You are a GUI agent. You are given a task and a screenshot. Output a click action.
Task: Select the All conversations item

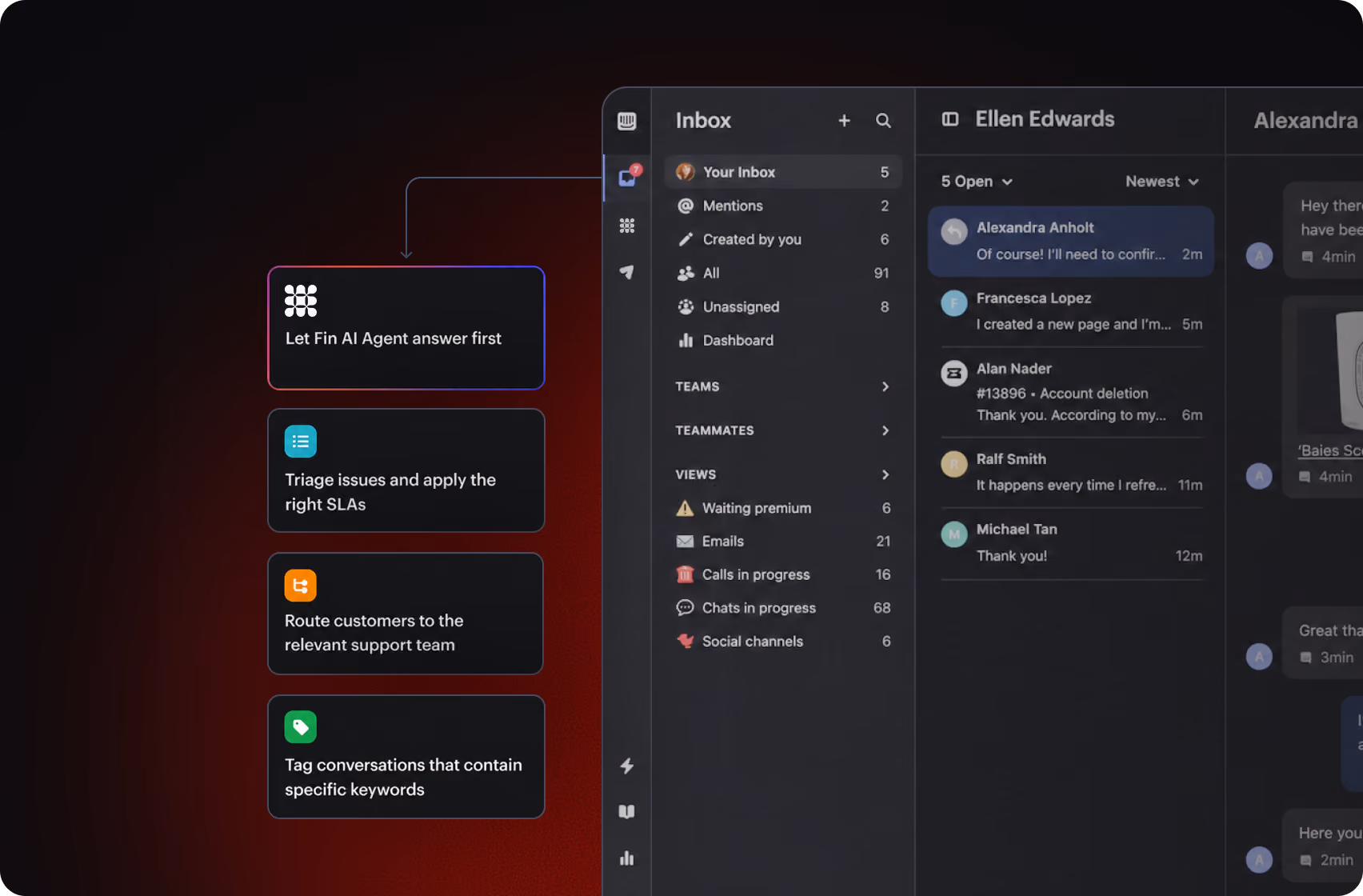point(783,273)
